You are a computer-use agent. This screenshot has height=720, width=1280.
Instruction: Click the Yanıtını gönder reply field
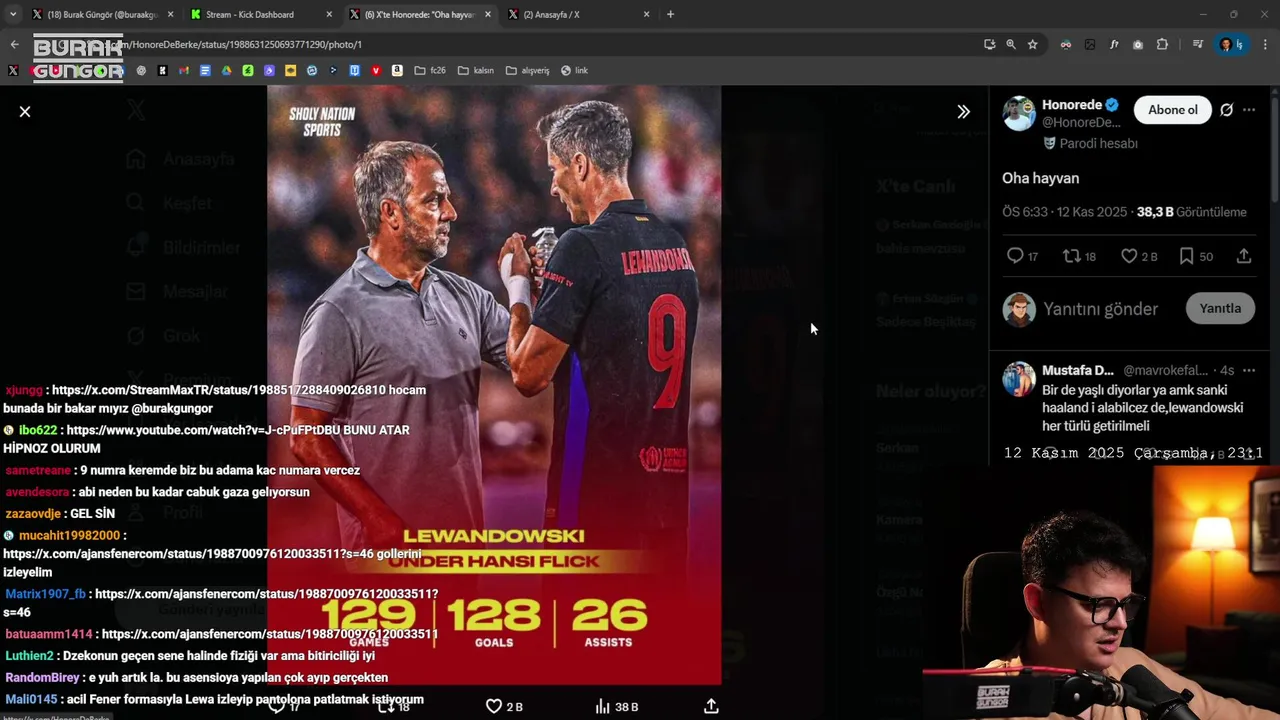(x=1100, y=309)
